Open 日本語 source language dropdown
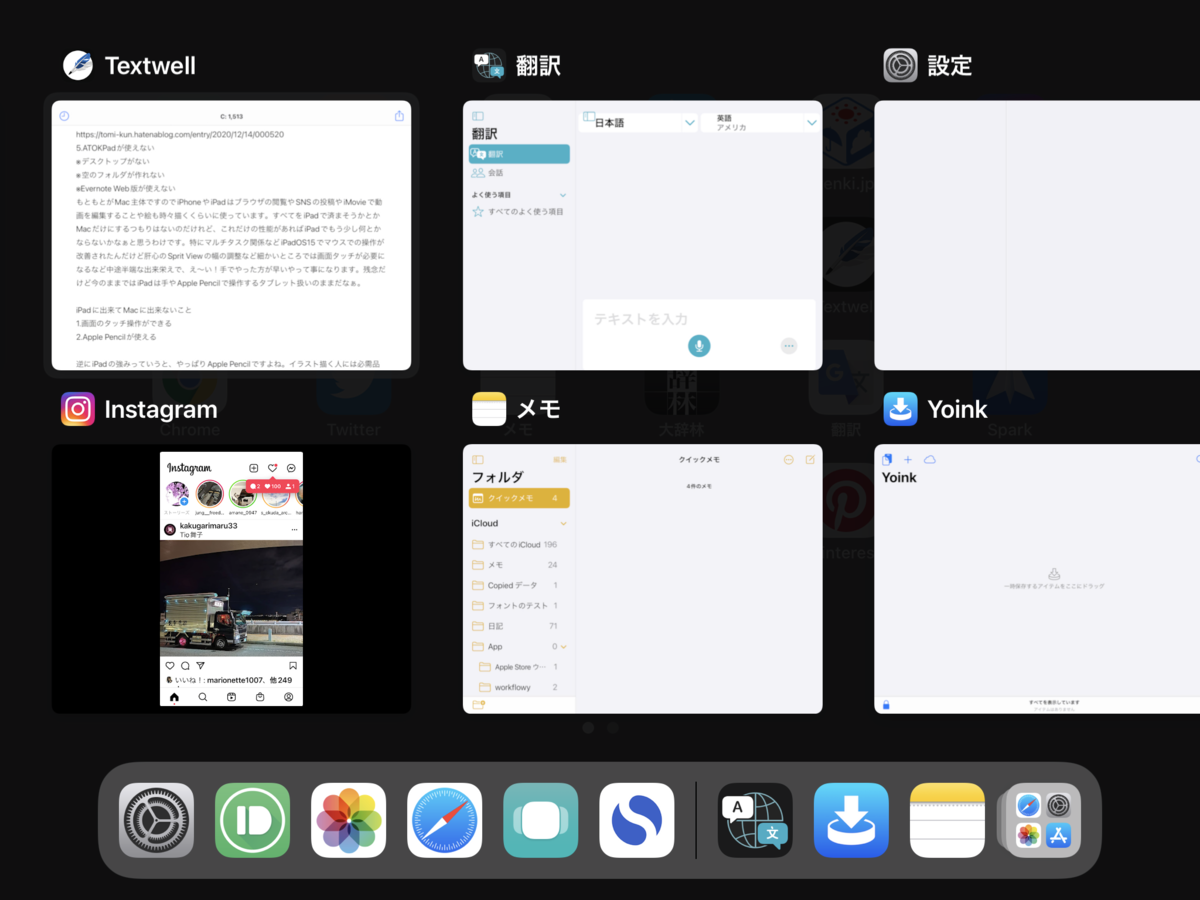The width and height of the screenshot is (1200, 900). click(690, 123)
